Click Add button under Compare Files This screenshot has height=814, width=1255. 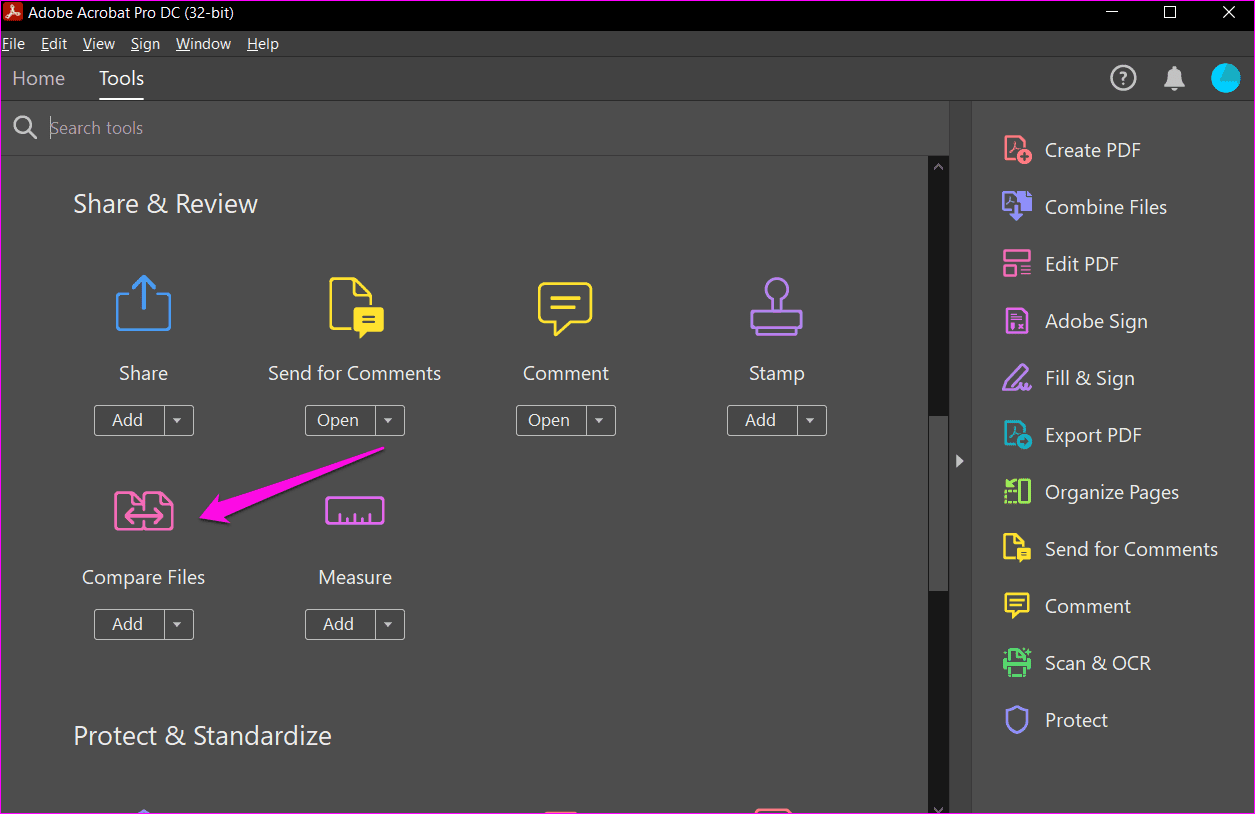(x=127, y=624)
